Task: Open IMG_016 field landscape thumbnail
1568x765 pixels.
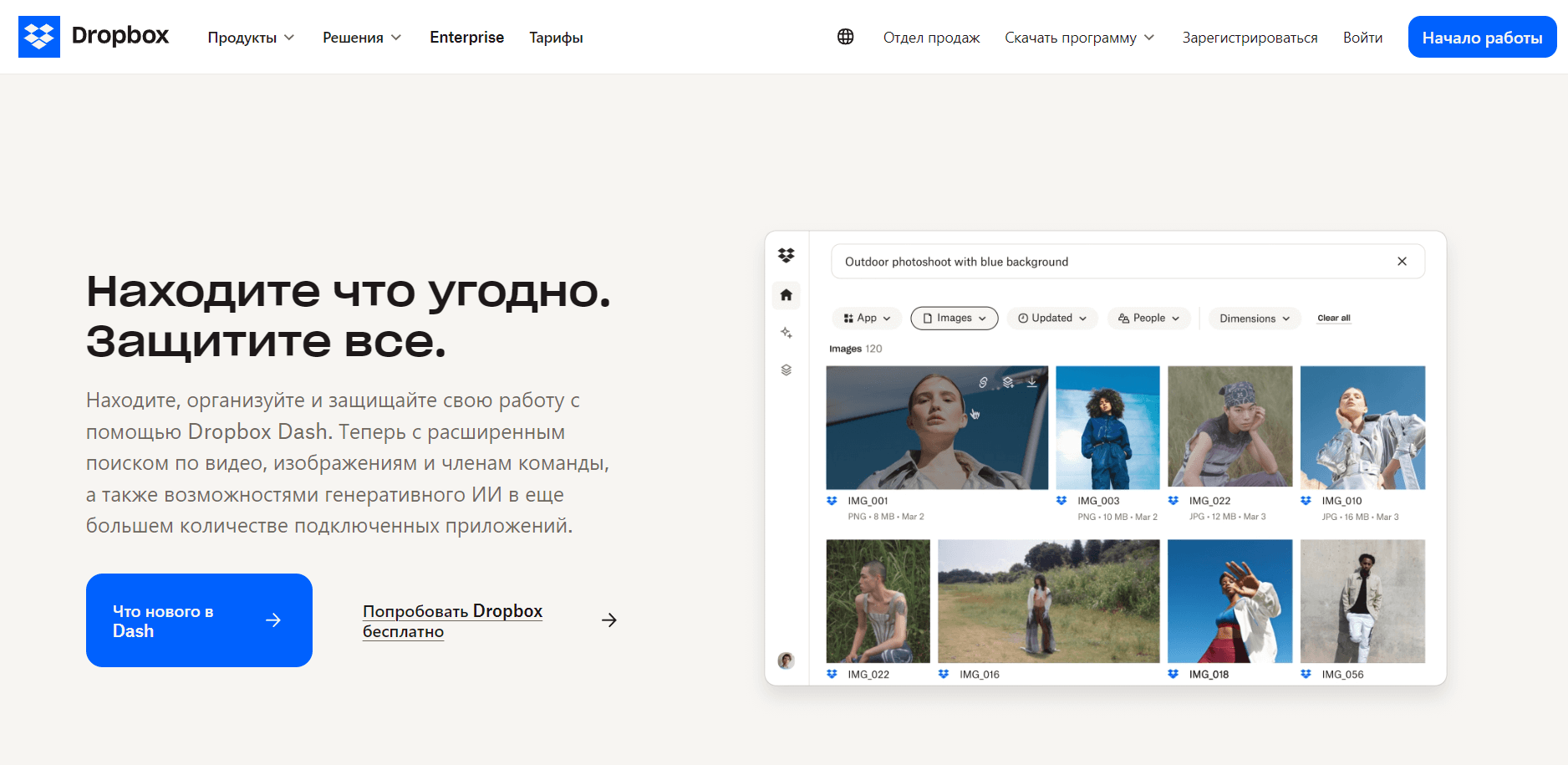Action: [x=1048, y=601]
